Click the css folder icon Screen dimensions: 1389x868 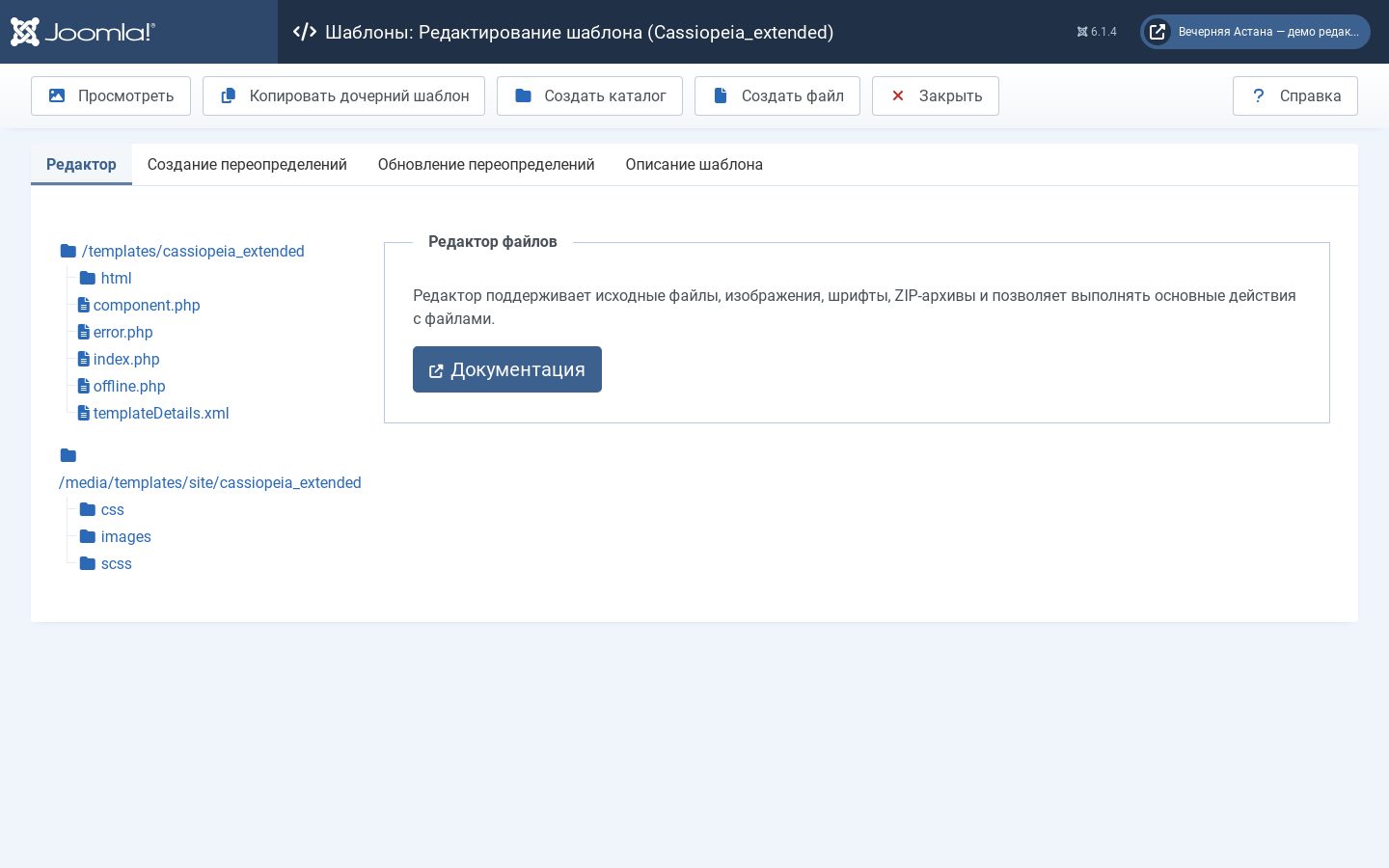click(88, 509)
